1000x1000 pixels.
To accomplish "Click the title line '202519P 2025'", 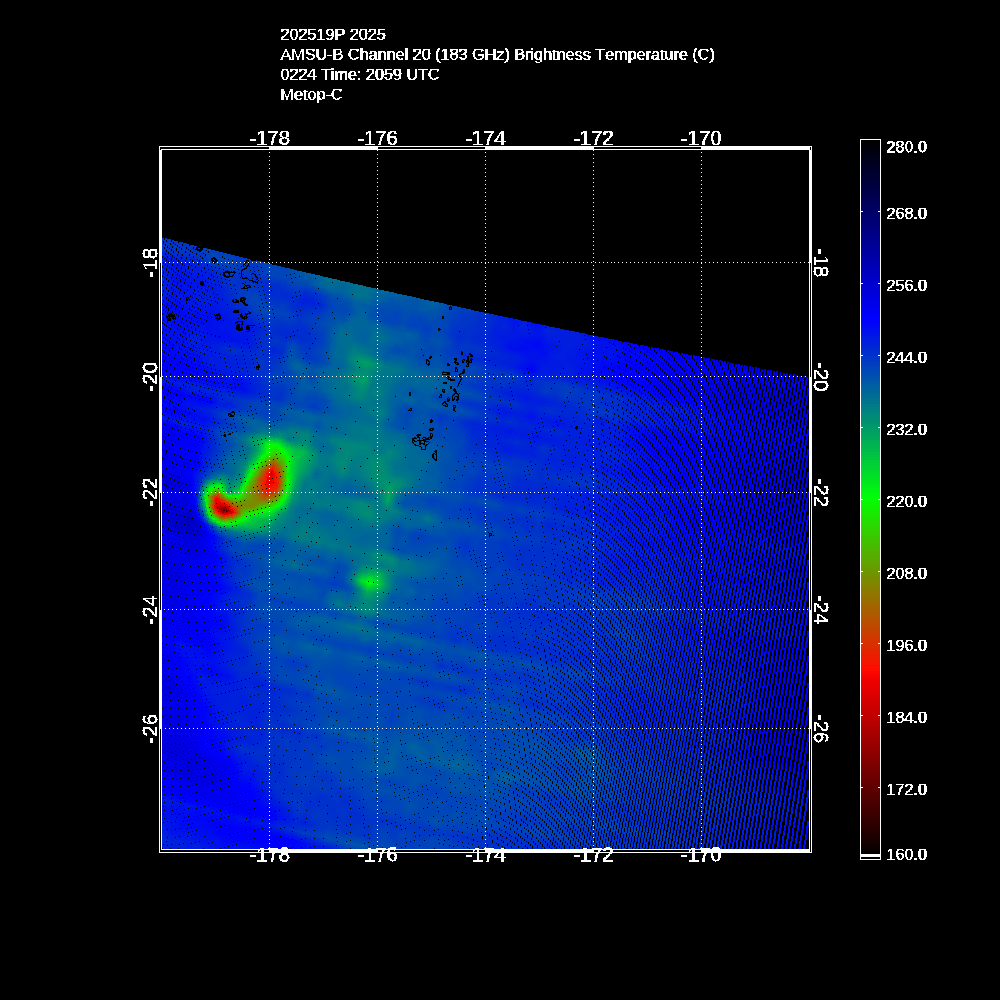I will pos(333,34).
